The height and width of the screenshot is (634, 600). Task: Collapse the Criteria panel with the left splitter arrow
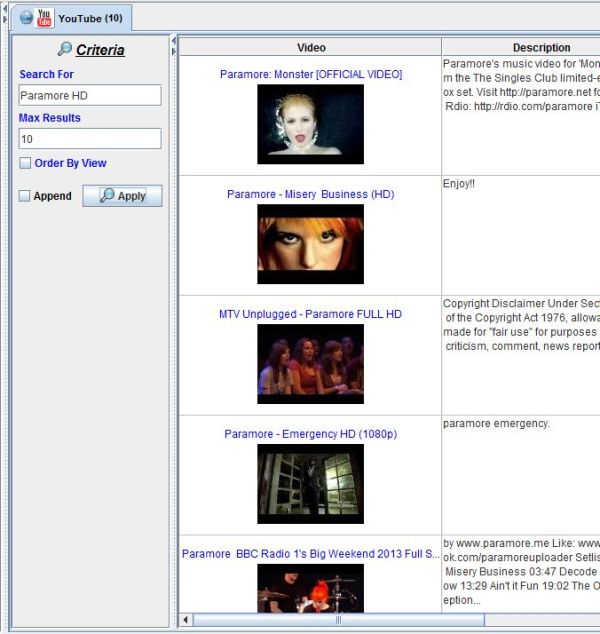[174, 41]
